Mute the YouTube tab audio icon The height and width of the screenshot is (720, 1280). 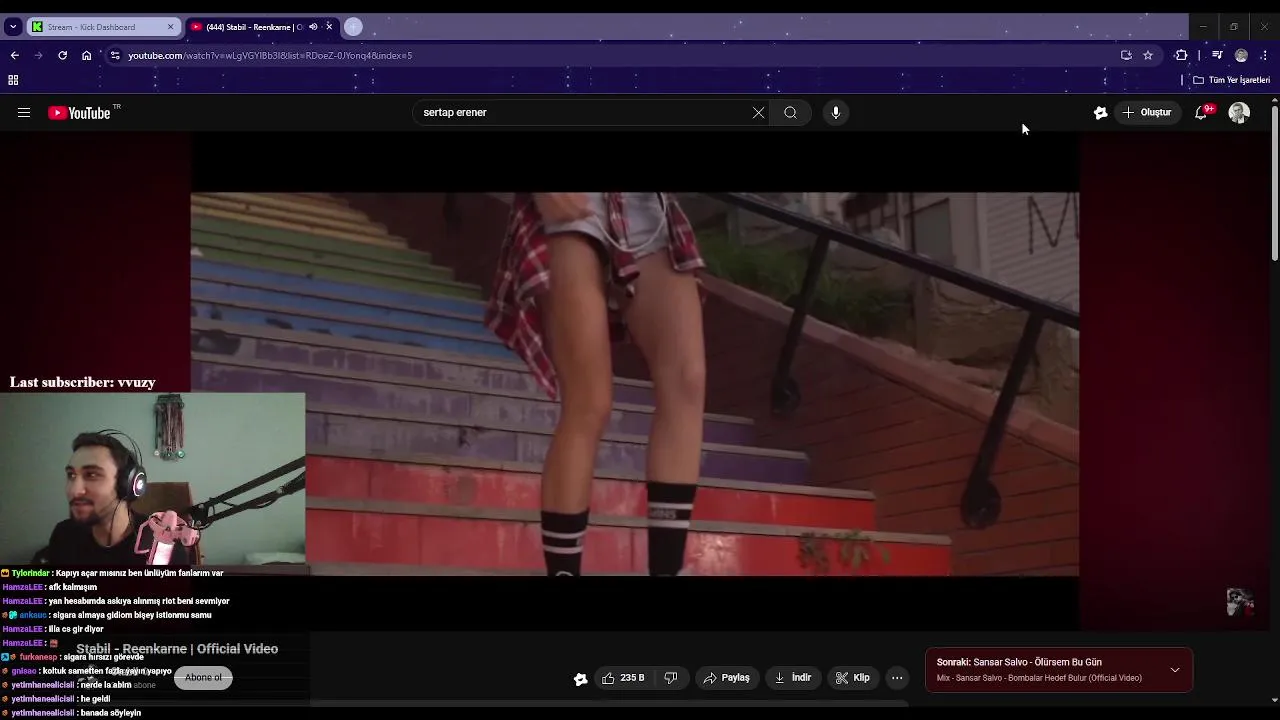pos(313,27)
